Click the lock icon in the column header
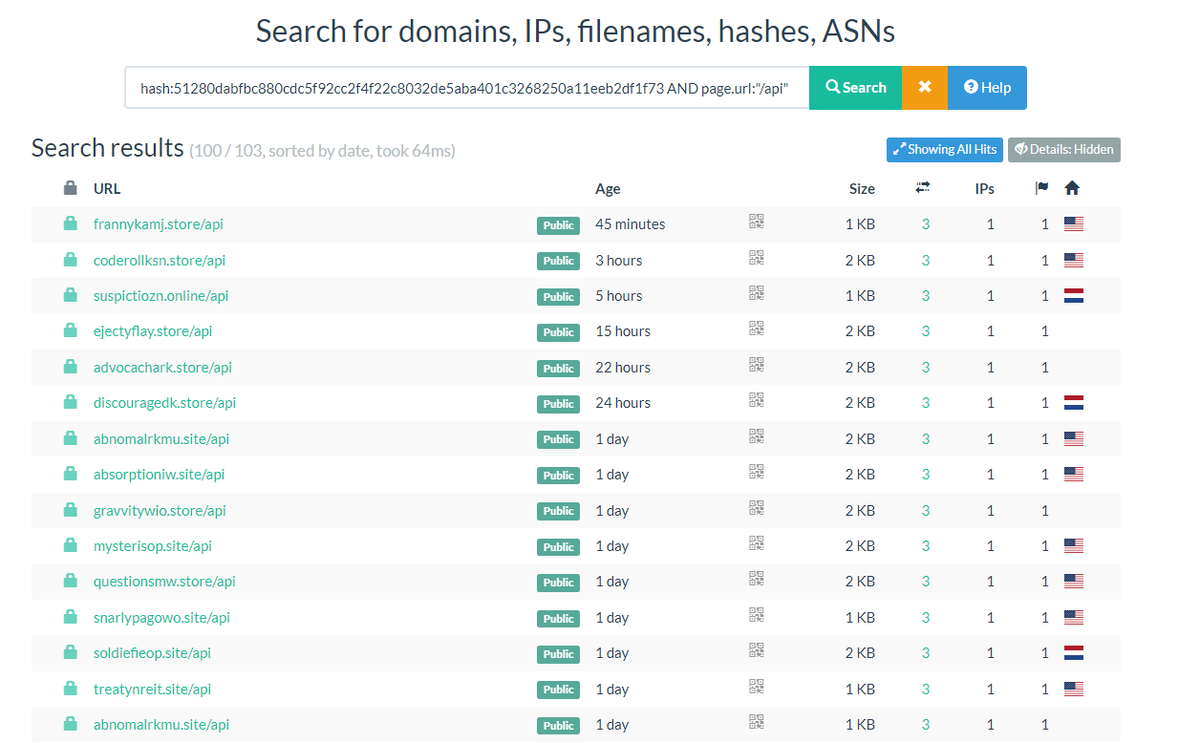The image size is (1200, 743). [x=70, y=188]
